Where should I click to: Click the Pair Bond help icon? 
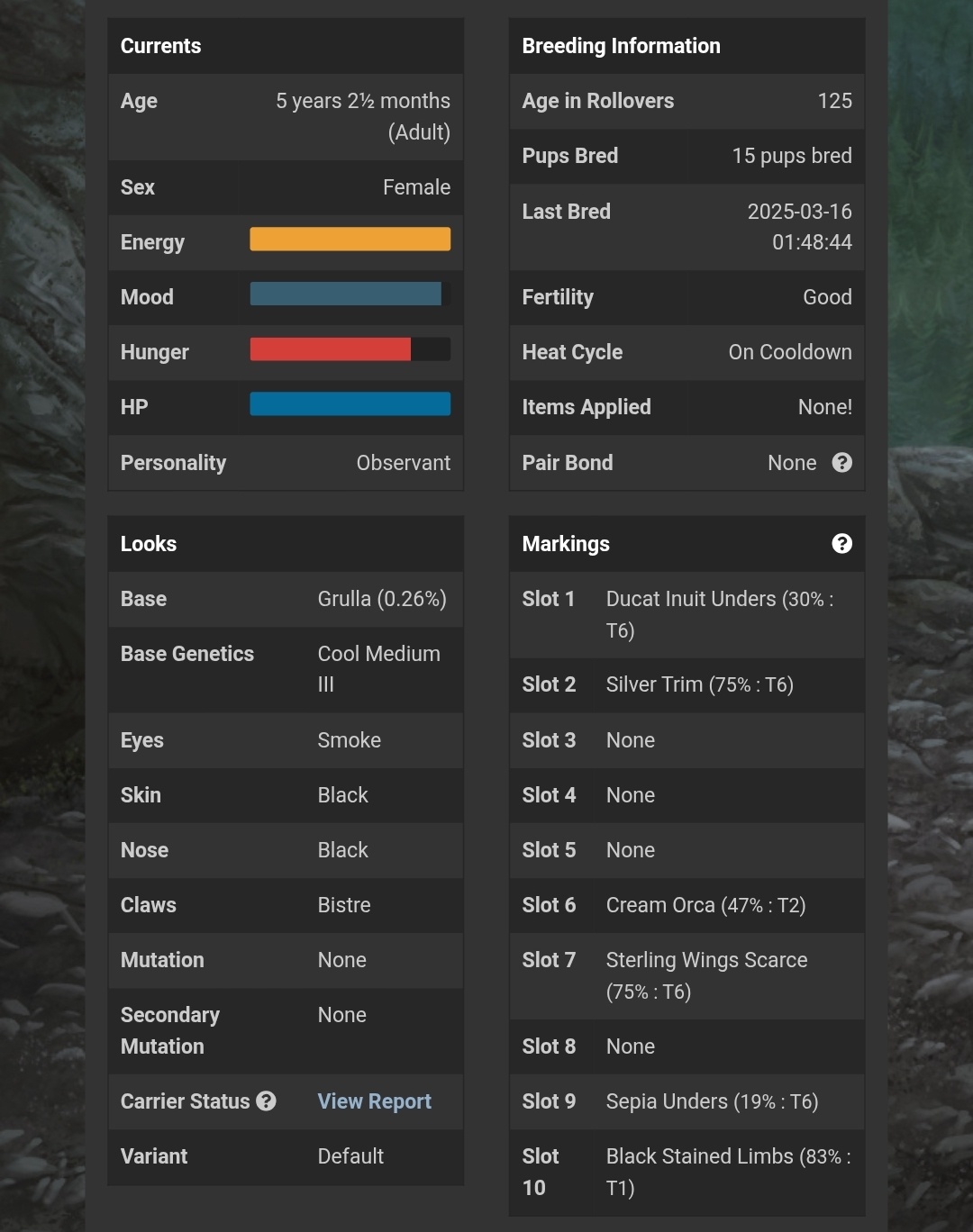coord(841,463)
